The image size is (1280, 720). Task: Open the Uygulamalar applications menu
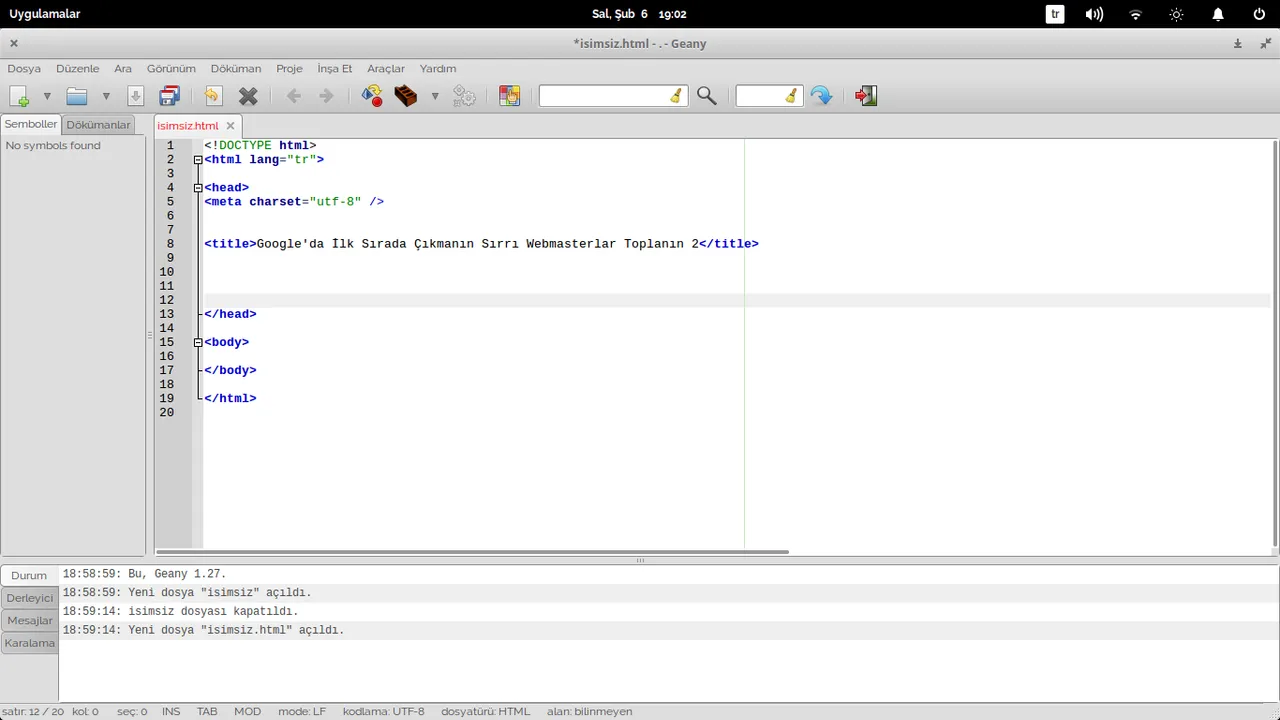(45, 14)
